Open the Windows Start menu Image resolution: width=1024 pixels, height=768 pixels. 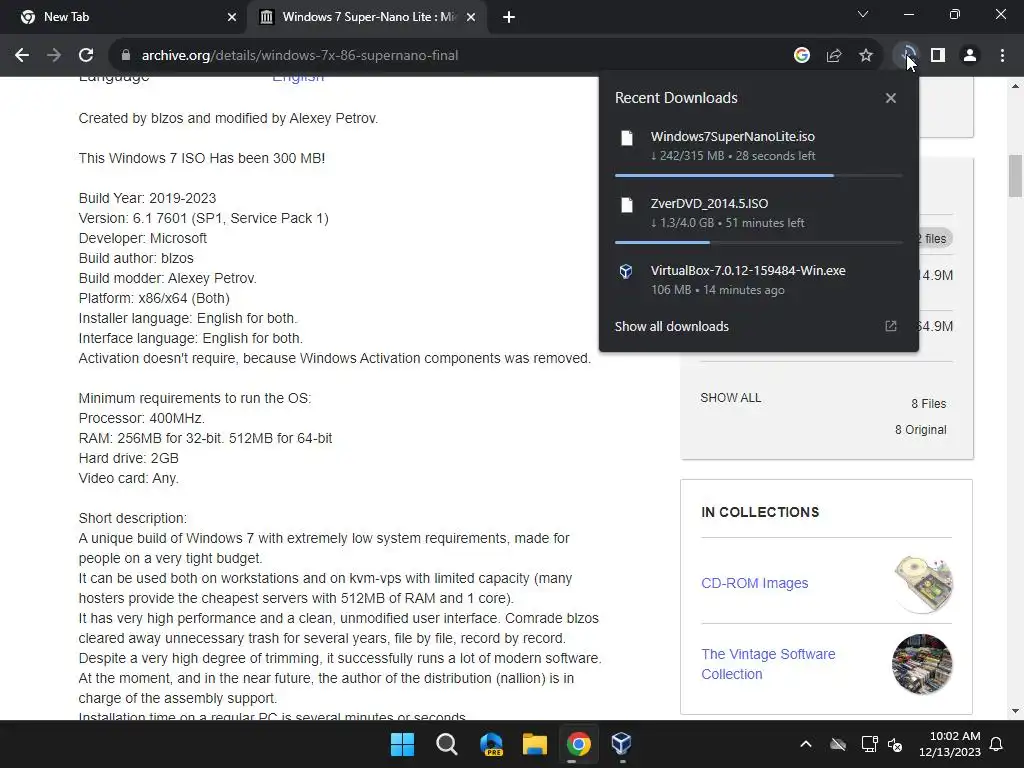(402, 744)
